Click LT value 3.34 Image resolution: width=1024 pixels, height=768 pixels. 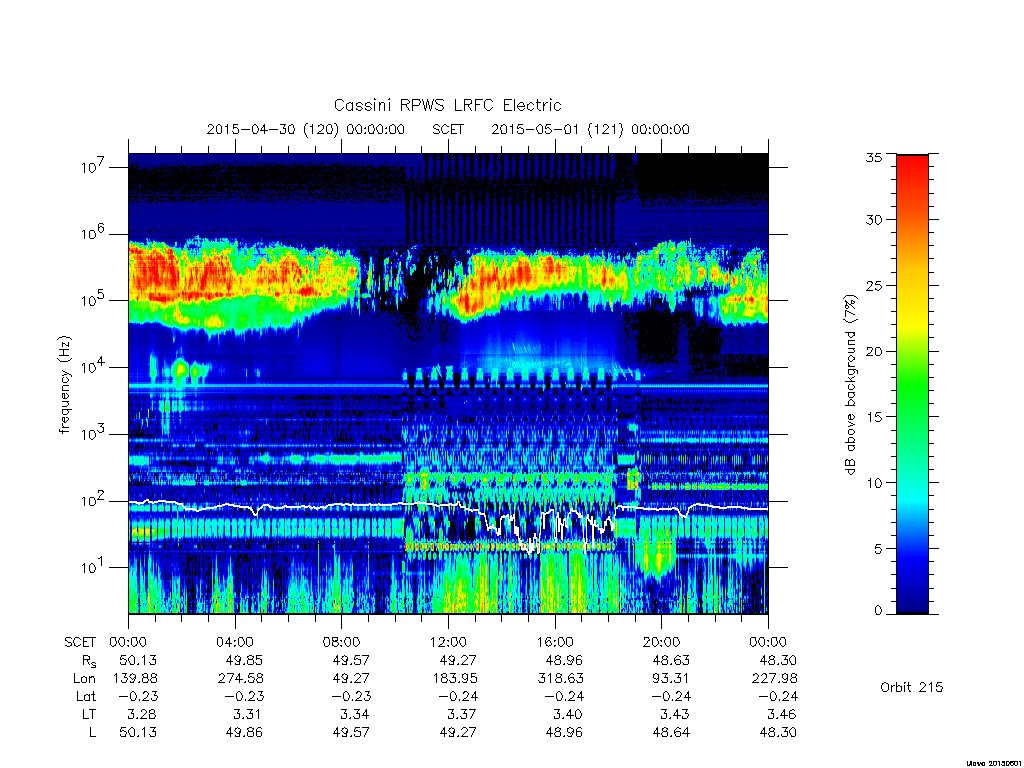pos(355,714)
